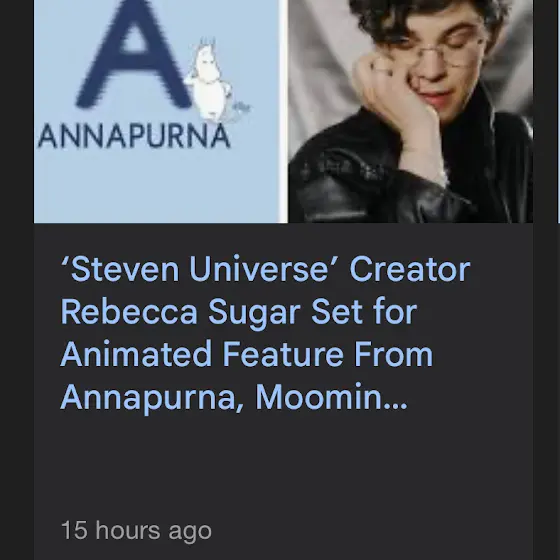Click the white divider between the images
This screenshot has width=560, height=560.
point(284,111)
